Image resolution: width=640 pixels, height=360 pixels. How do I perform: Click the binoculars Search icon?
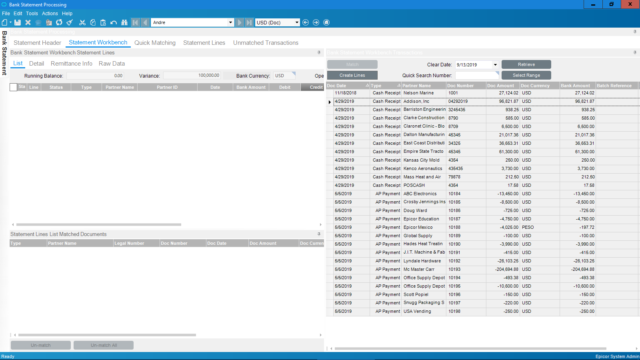[x=124, y=22]
